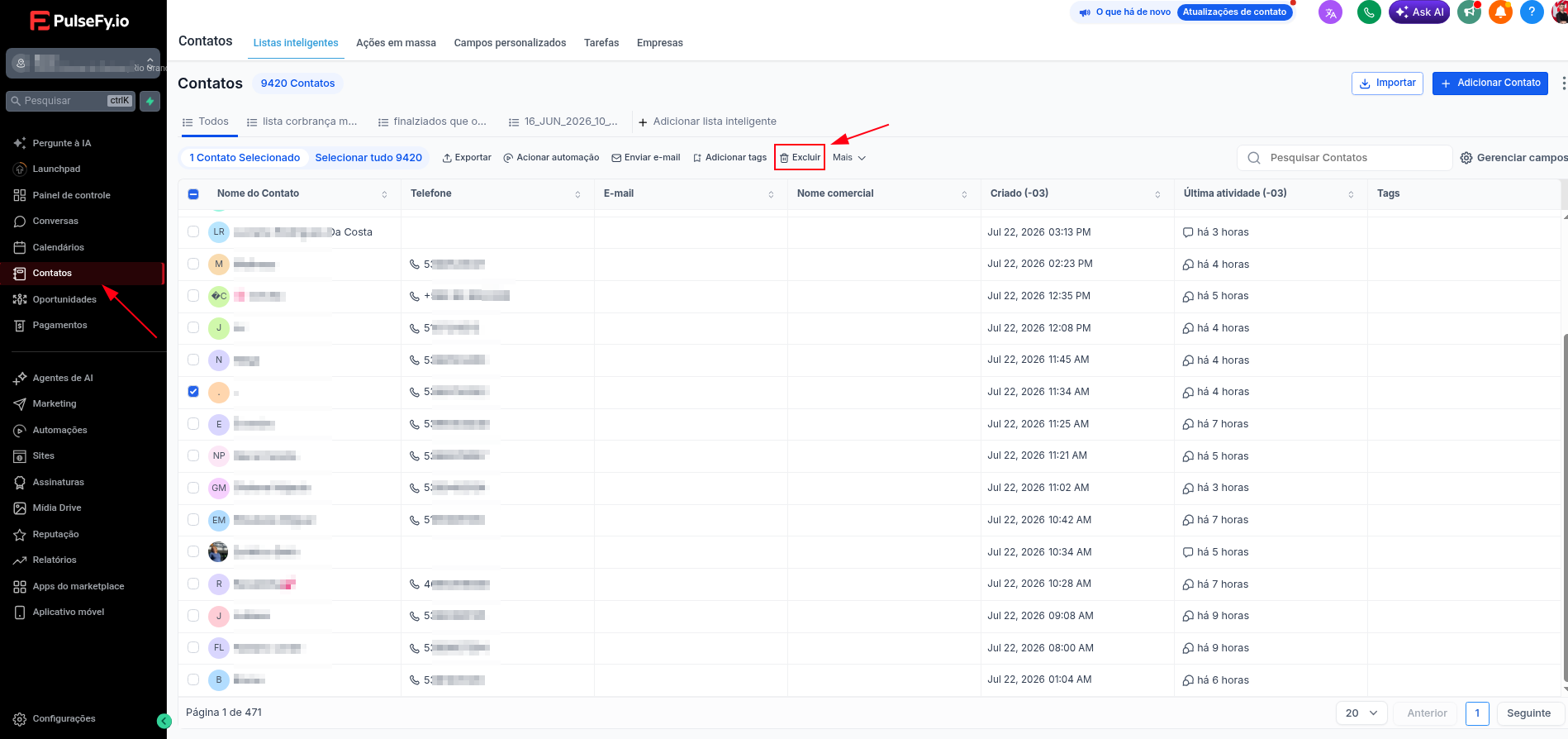Open Gerenciar campos gear settings
The width and height of the screenshot is (1568, 739).
click(x=1513, y=158)
